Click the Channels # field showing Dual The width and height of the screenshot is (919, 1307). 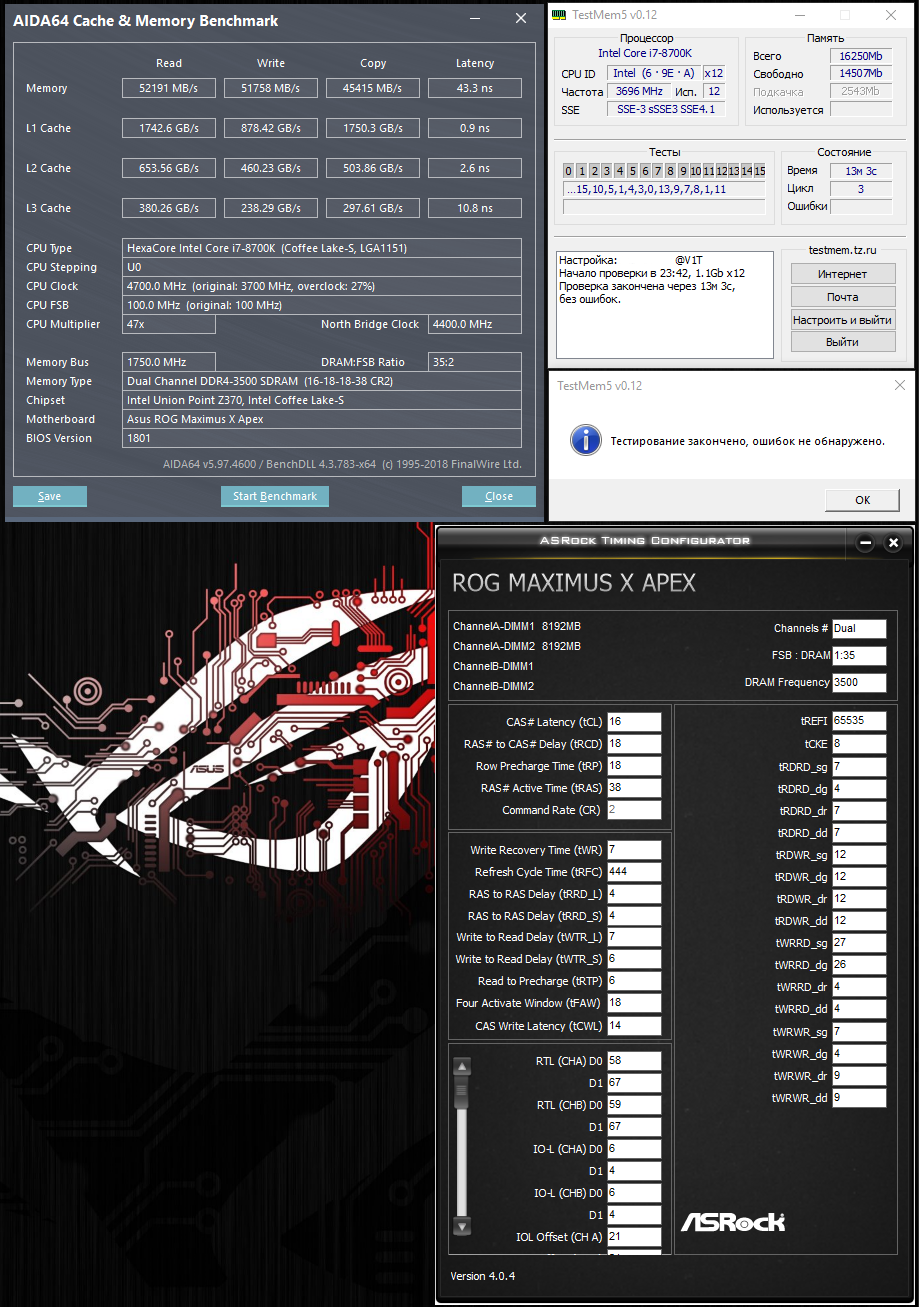click(x=859, y=629)
